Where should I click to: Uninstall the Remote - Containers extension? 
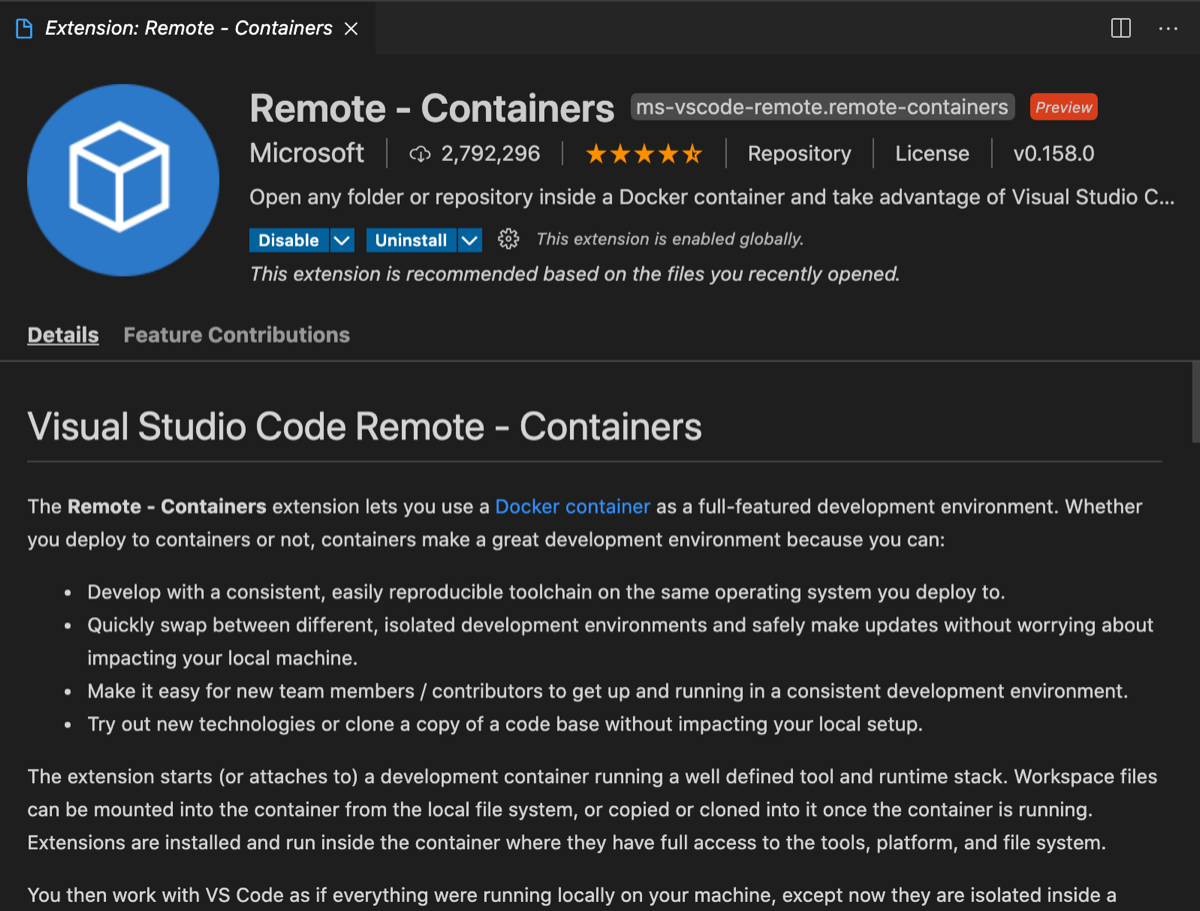point(411,240)
